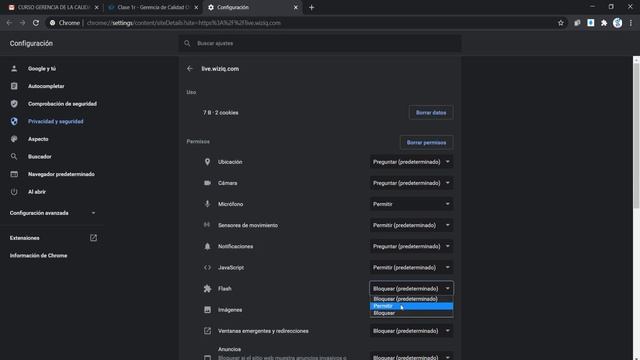640x360 pixels.
Task: Bookmark this page with the star icon
Action: pyautogui.click(x=561, y=23)
